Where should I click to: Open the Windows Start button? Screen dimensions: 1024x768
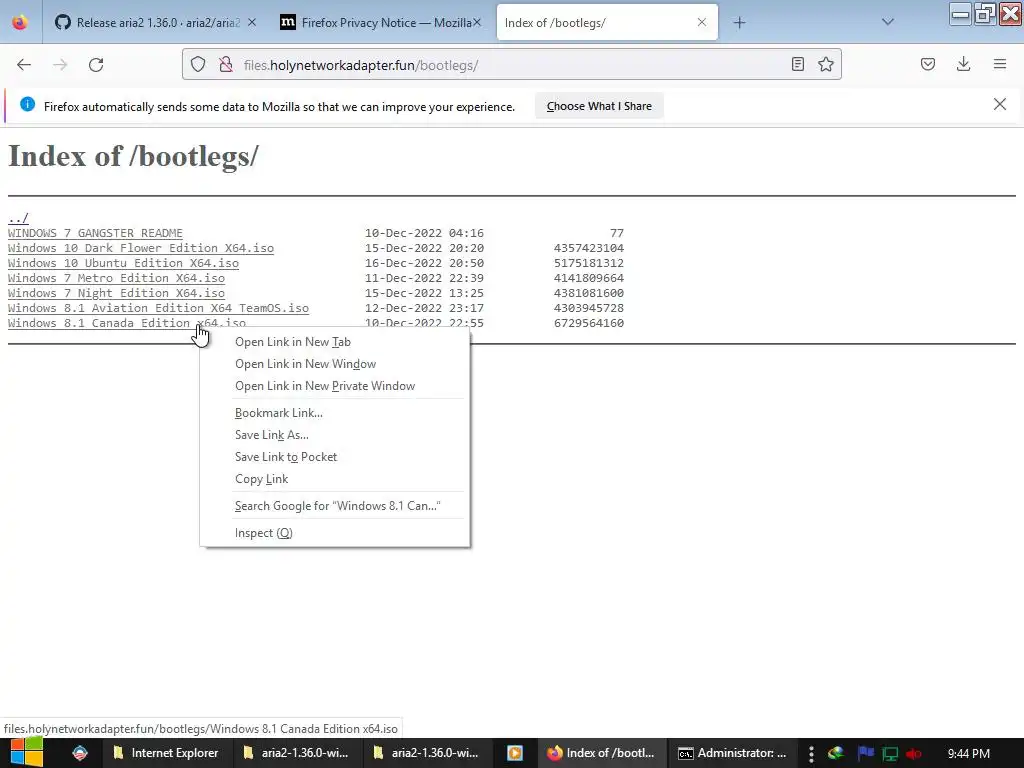pos(27,752)
